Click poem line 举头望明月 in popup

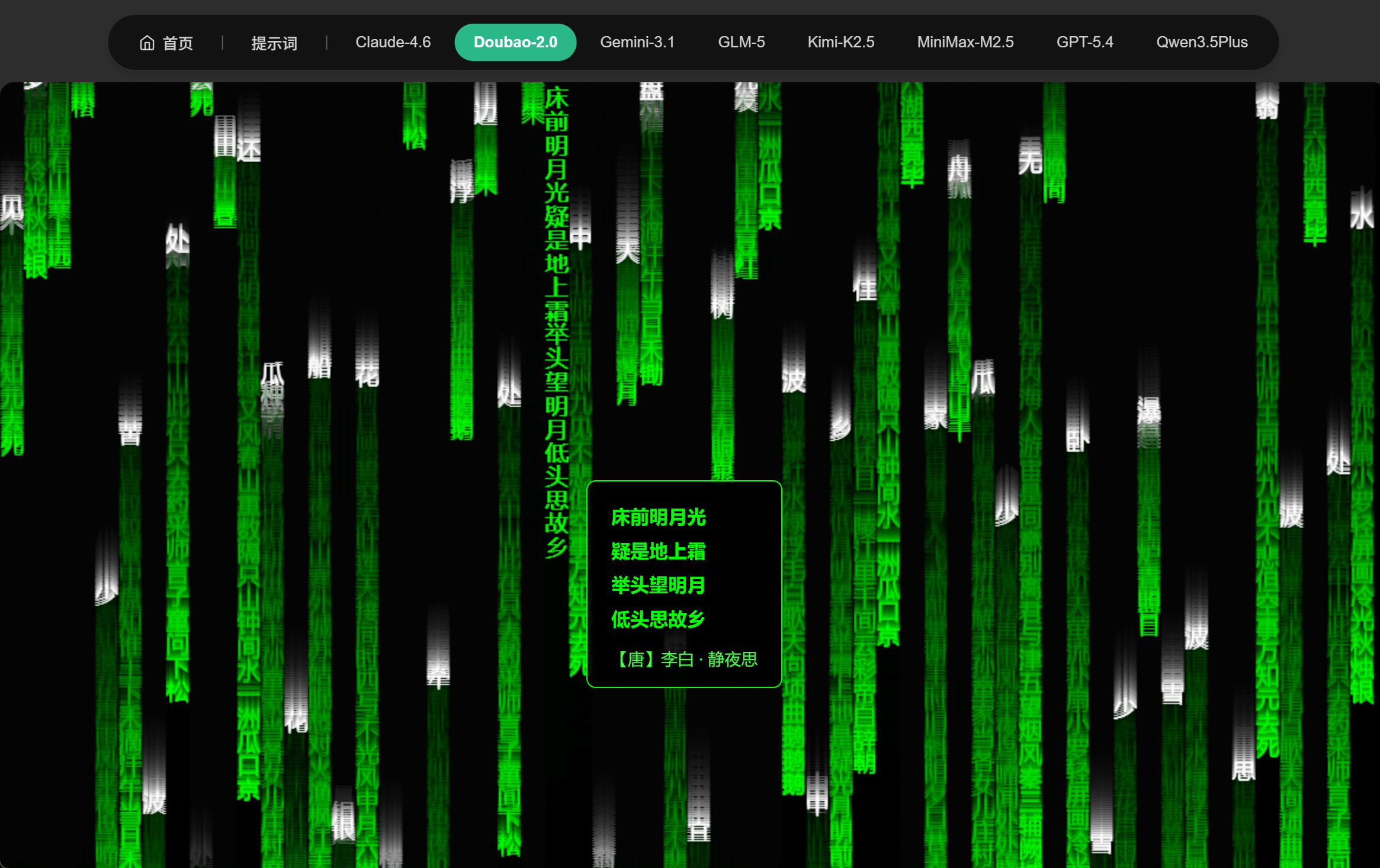657,586
